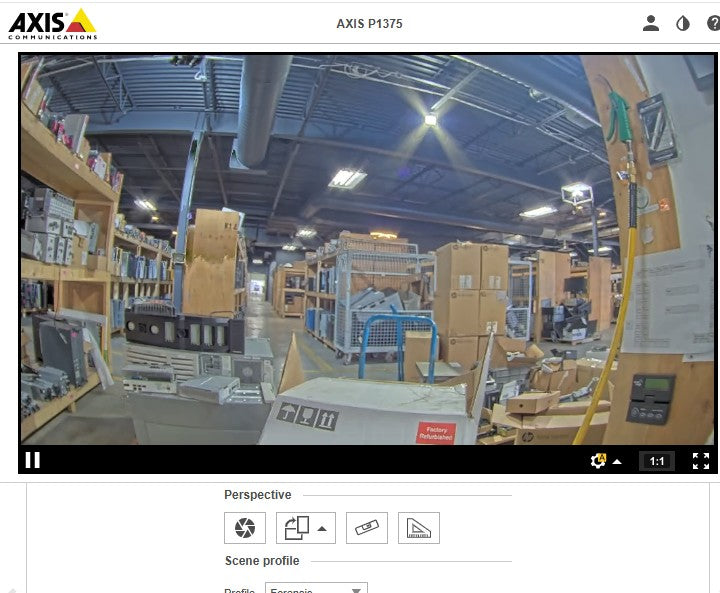Click the AXIS P1375 title text
This screenshot has height=593, width=720.
(369, 24)
